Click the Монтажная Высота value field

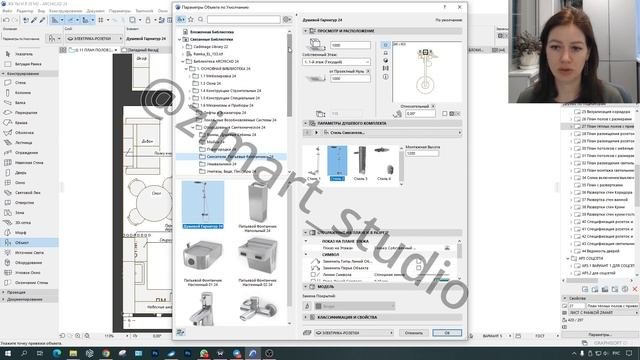(422, 153)
